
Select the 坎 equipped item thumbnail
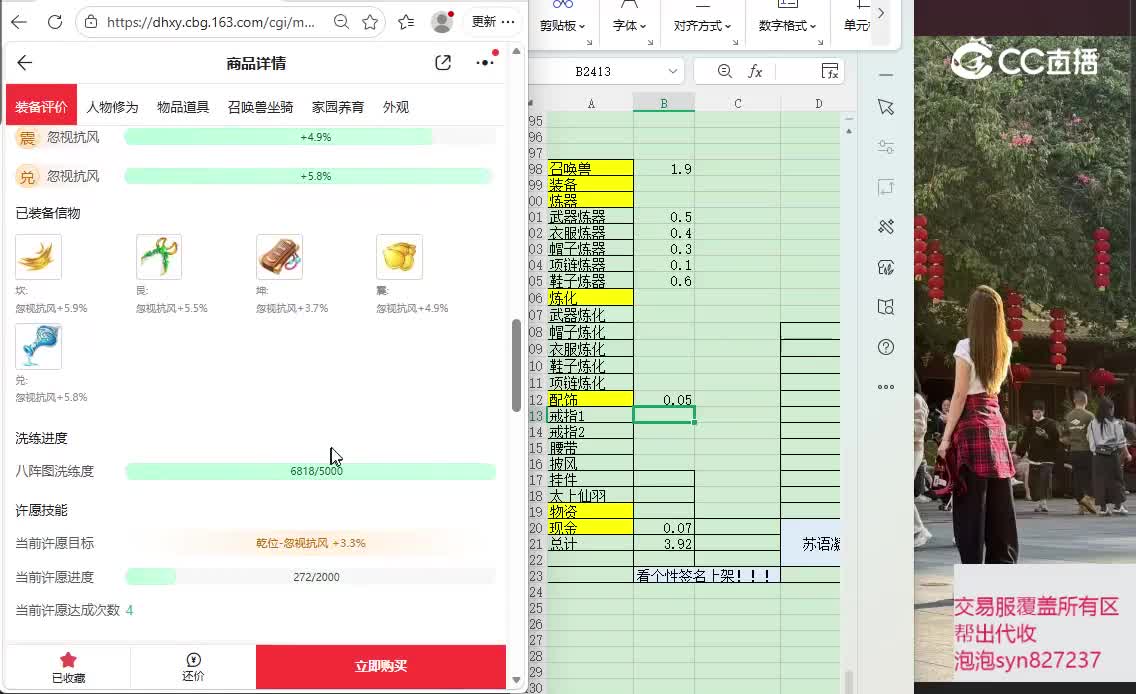tap(38, 257)
